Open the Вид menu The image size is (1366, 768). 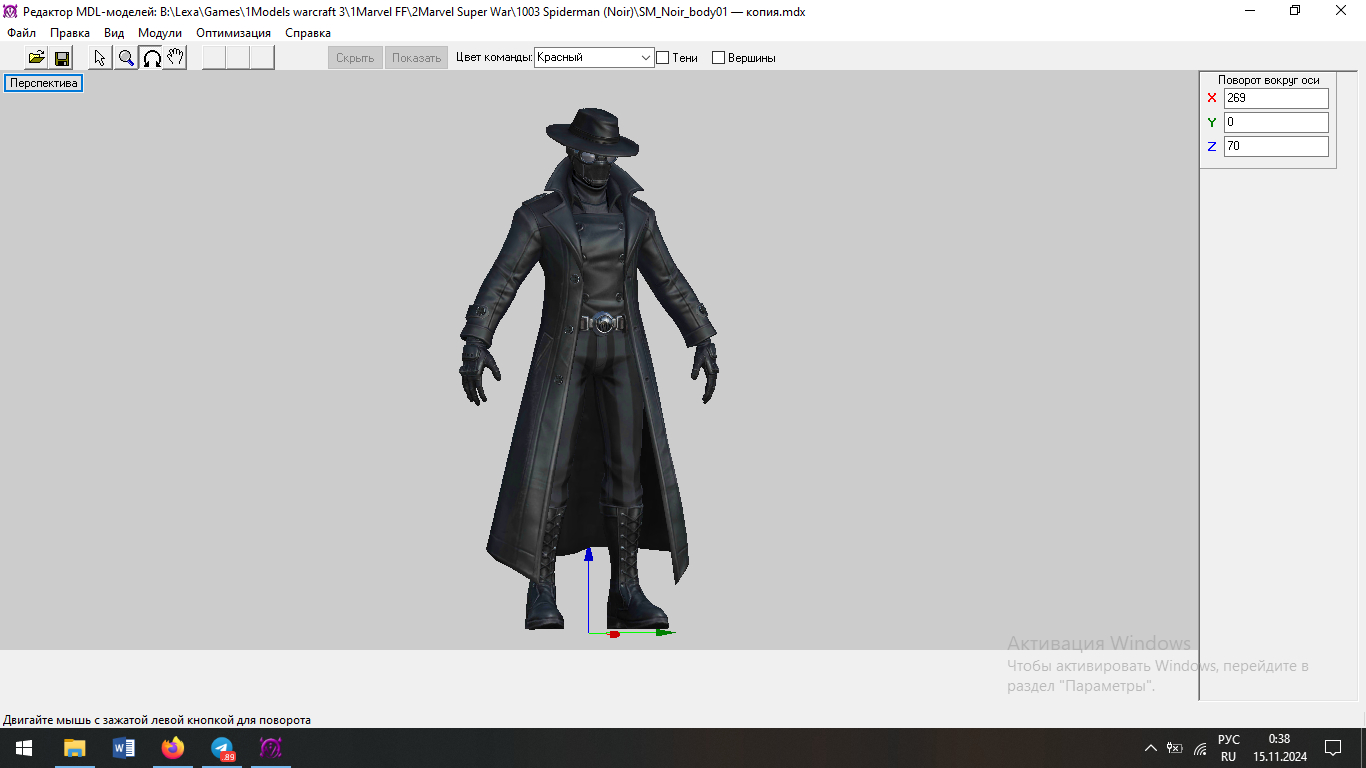coord(114,33)
